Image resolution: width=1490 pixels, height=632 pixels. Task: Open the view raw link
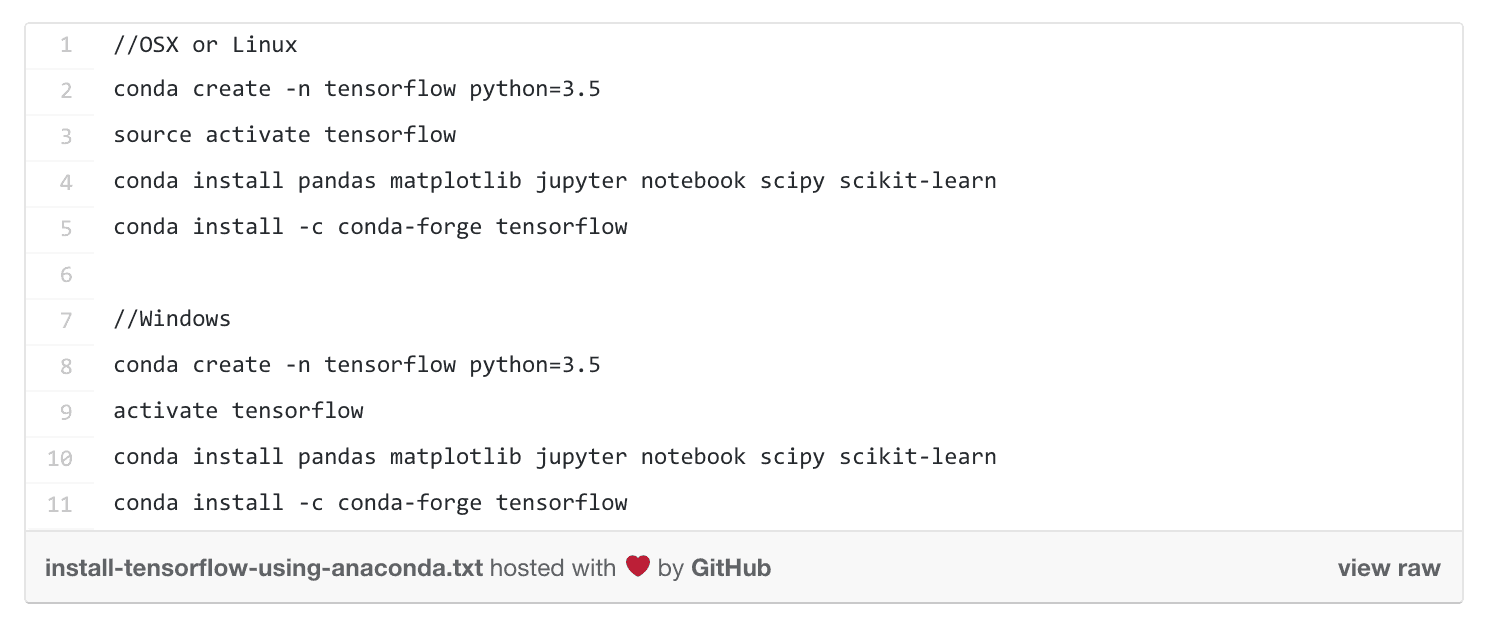1389,568
